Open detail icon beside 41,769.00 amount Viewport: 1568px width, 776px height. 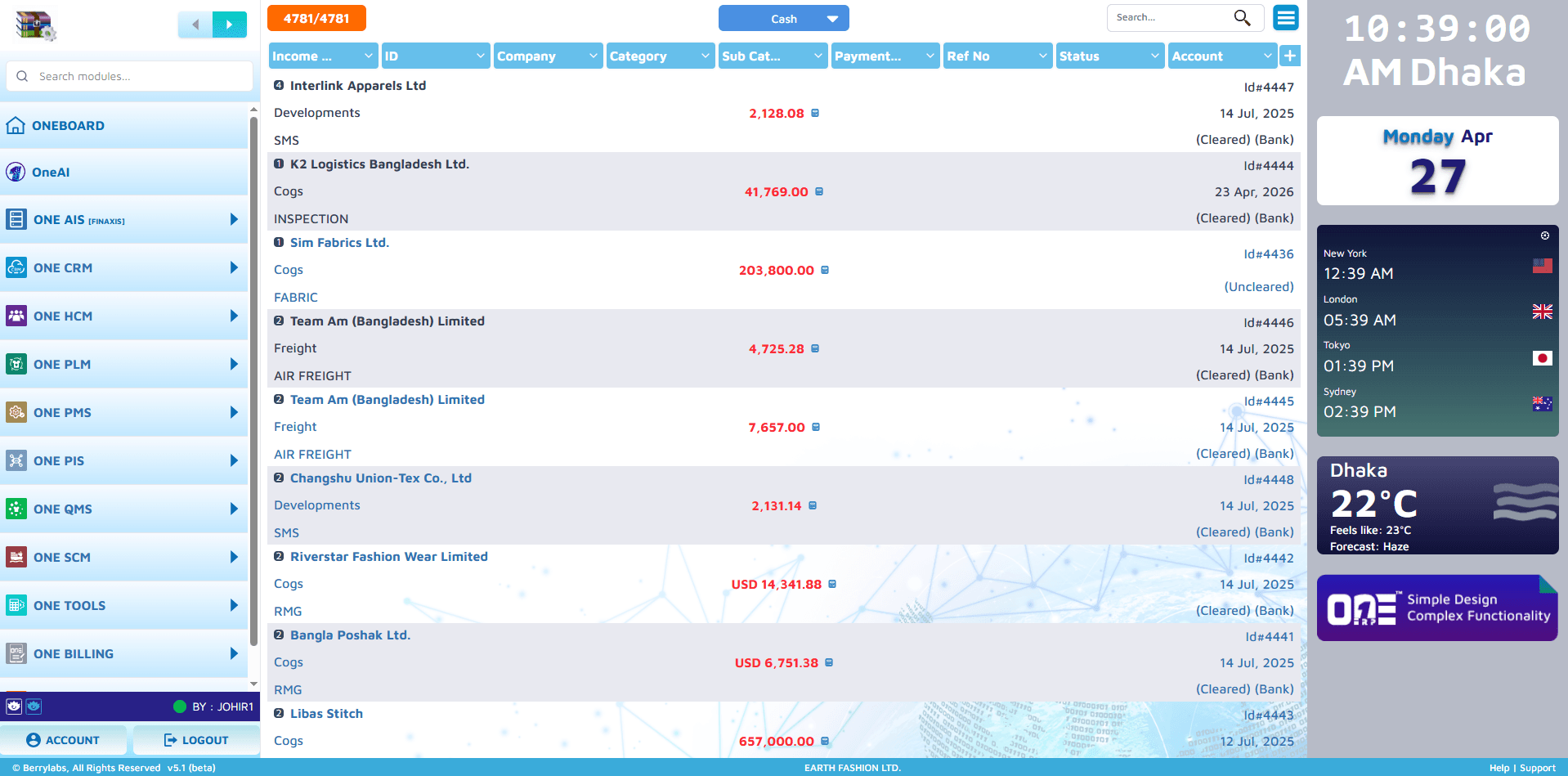click(819, 191)
